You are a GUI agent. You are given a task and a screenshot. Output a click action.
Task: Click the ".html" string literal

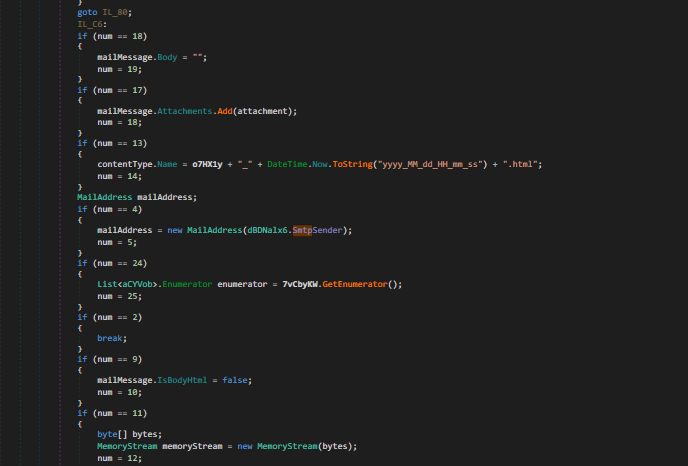pos(520,163)
